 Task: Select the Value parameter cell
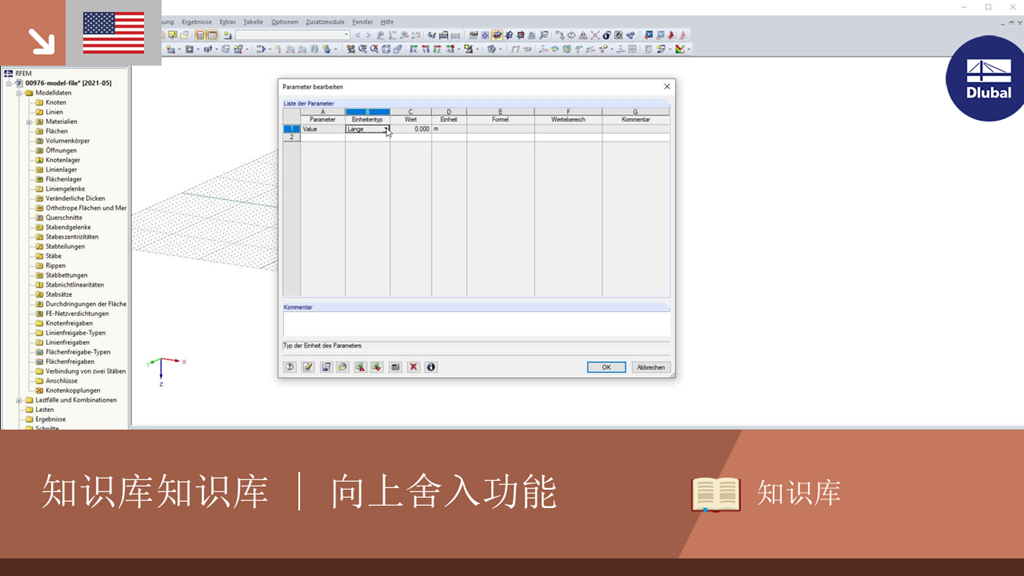[x=323, y=129]
